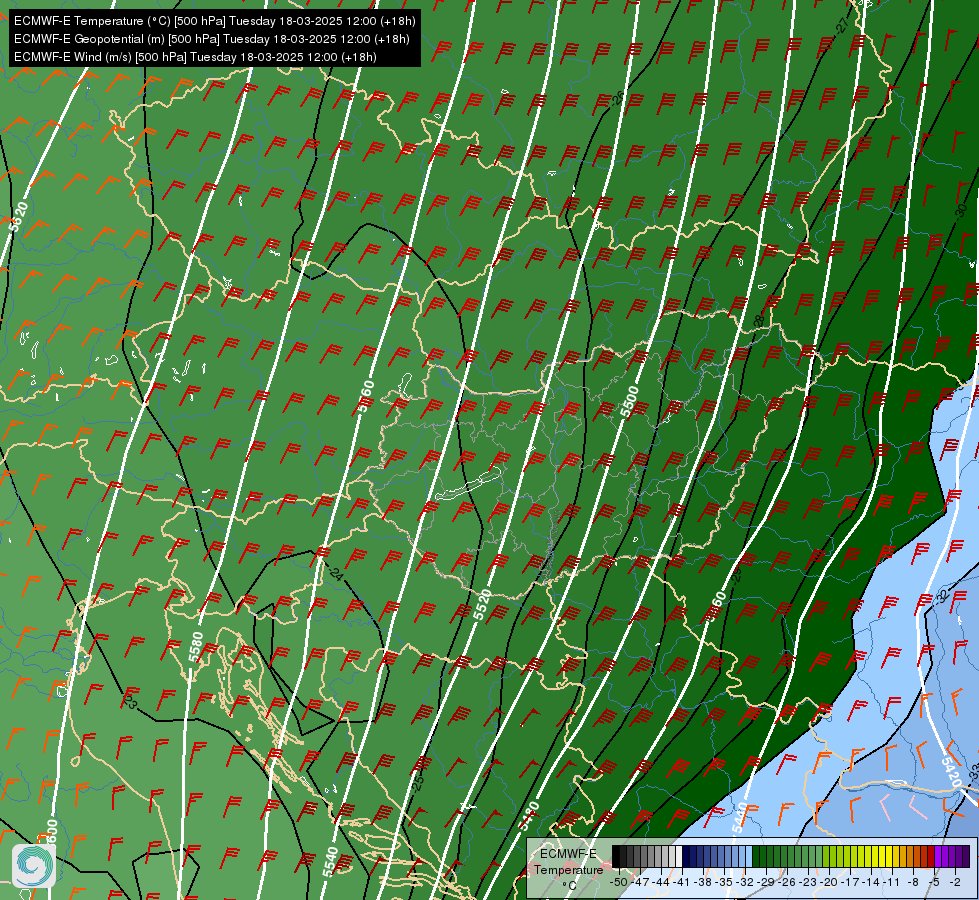Click the -17 tick label in the legend
979x900 pixels.
[850, 882]
